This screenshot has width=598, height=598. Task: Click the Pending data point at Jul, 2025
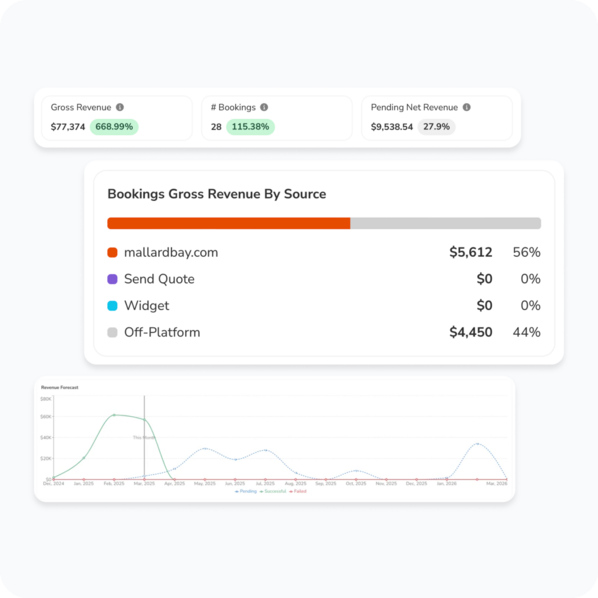pyautogui.click(x=265, y=450)
